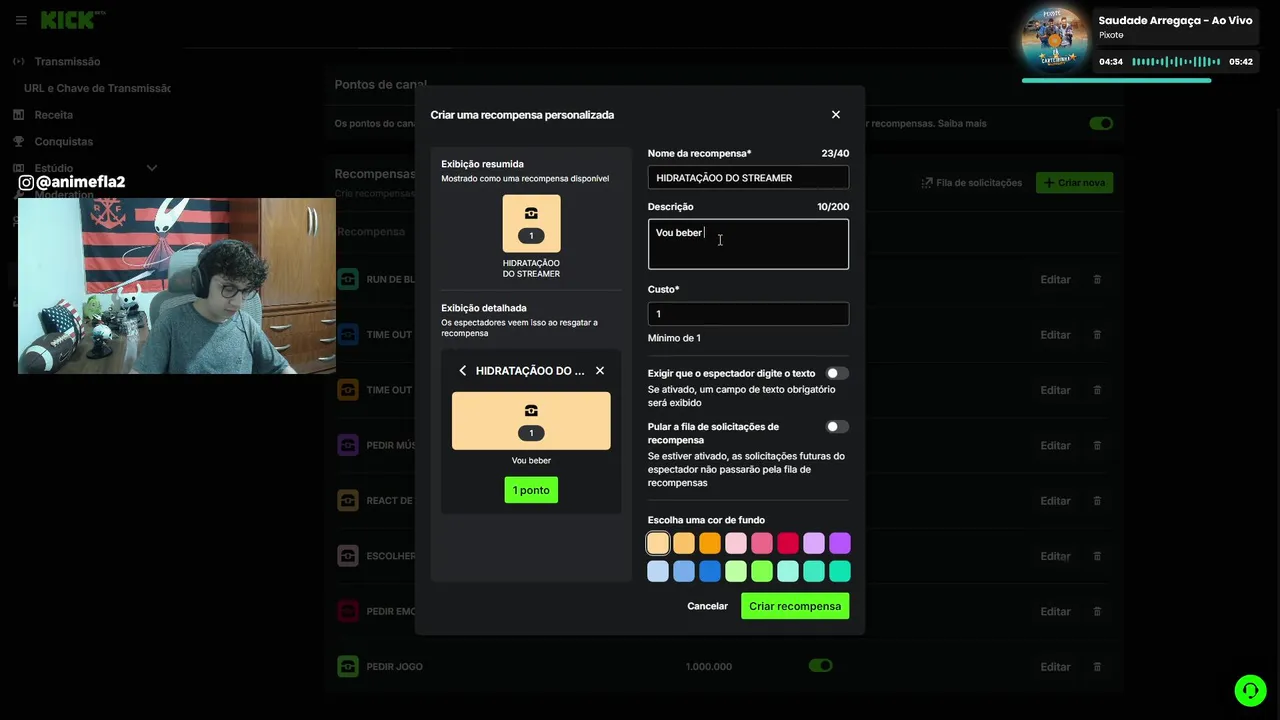Click Editar for the RUN DE BU reward
The height and width of the screenshot is (720, 1280).
pyautogui.click(x=1055, y=280)
